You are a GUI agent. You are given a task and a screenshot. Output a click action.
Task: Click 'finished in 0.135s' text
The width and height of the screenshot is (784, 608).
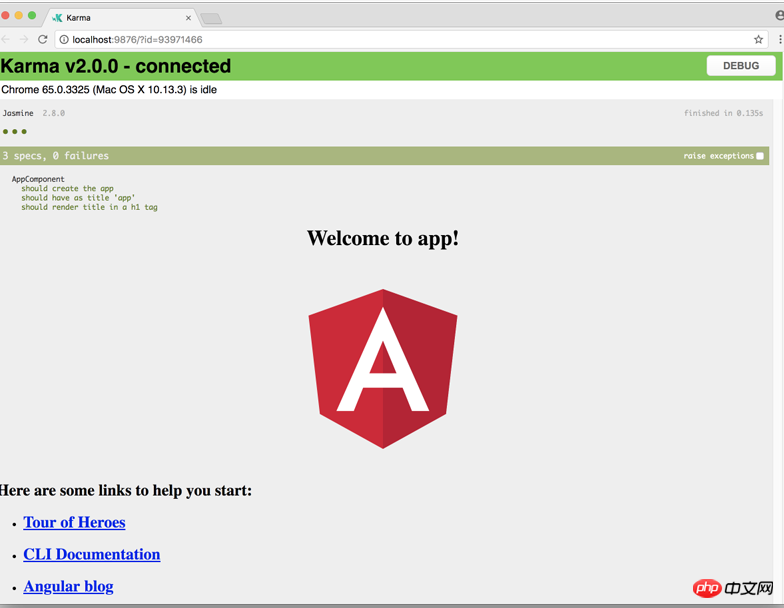[724, 113]
